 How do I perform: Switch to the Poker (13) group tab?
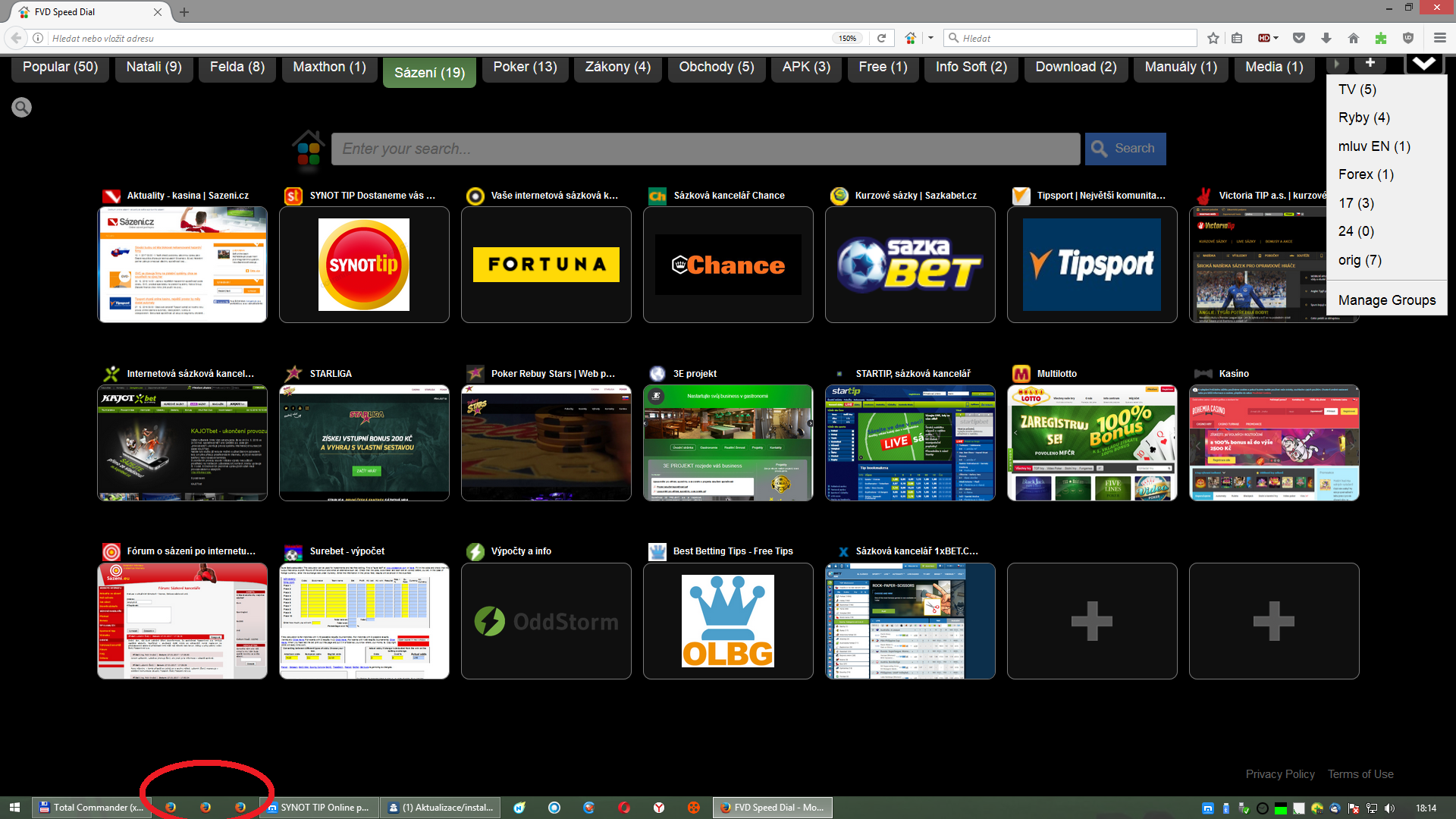tap(525, 67)
